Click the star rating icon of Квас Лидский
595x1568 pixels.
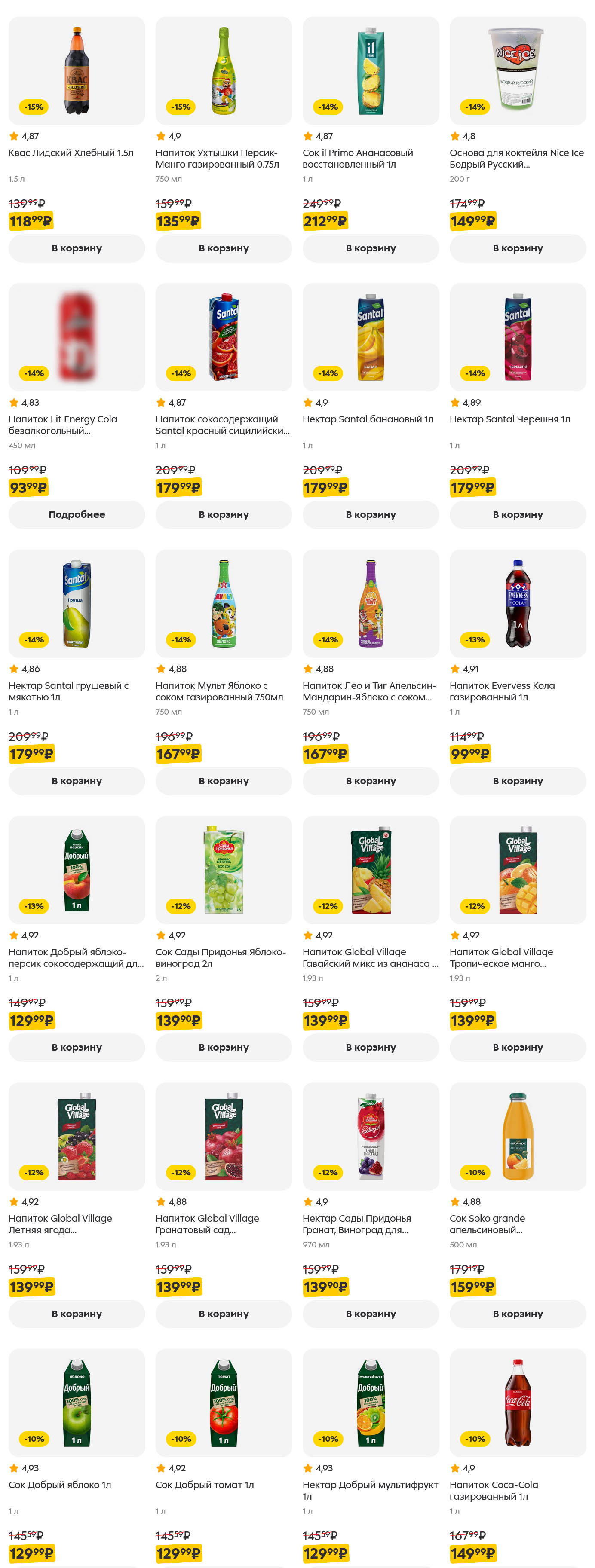(x=14, y=136)
